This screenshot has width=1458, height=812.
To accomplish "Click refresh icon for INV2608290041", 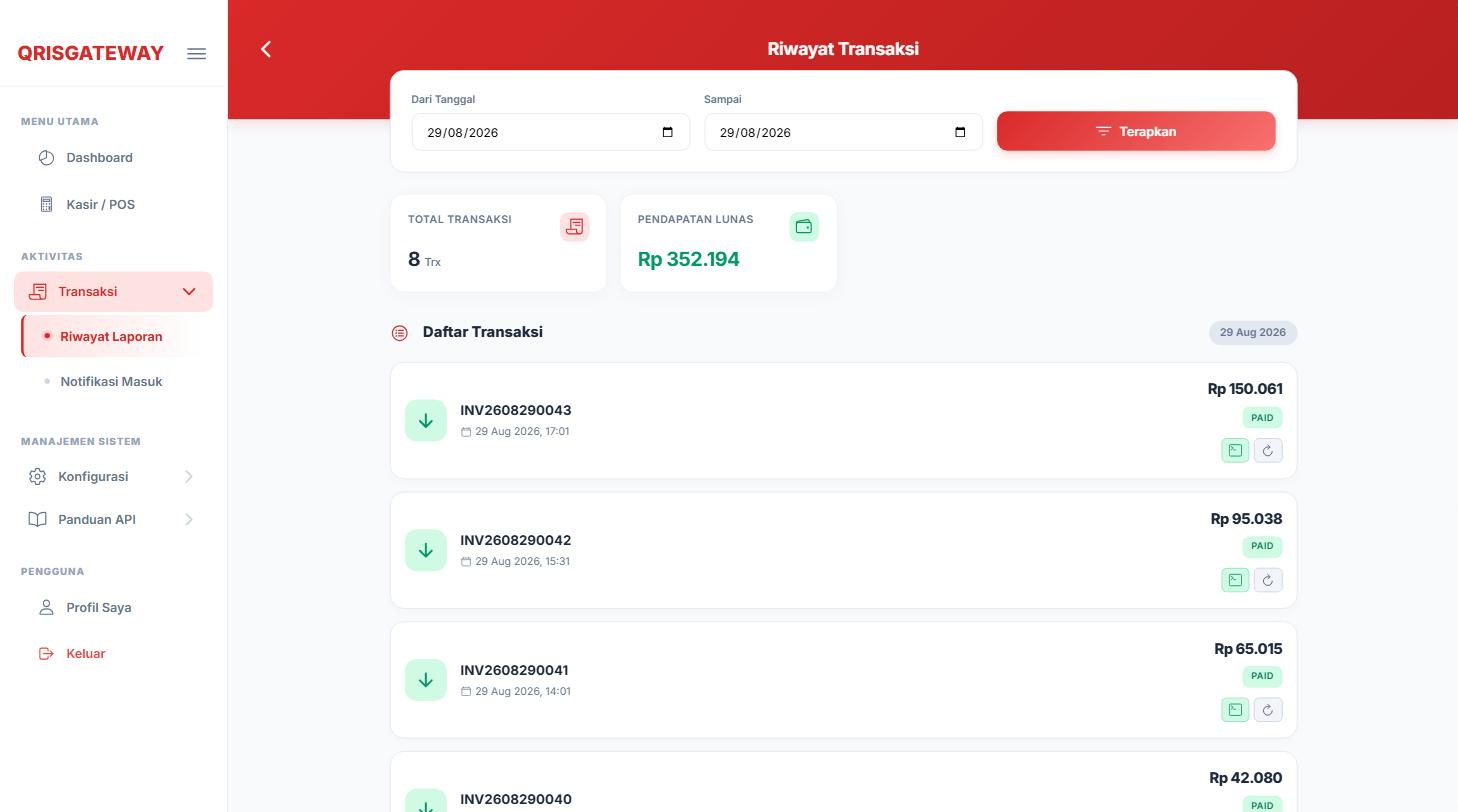I will (1268, 710).
